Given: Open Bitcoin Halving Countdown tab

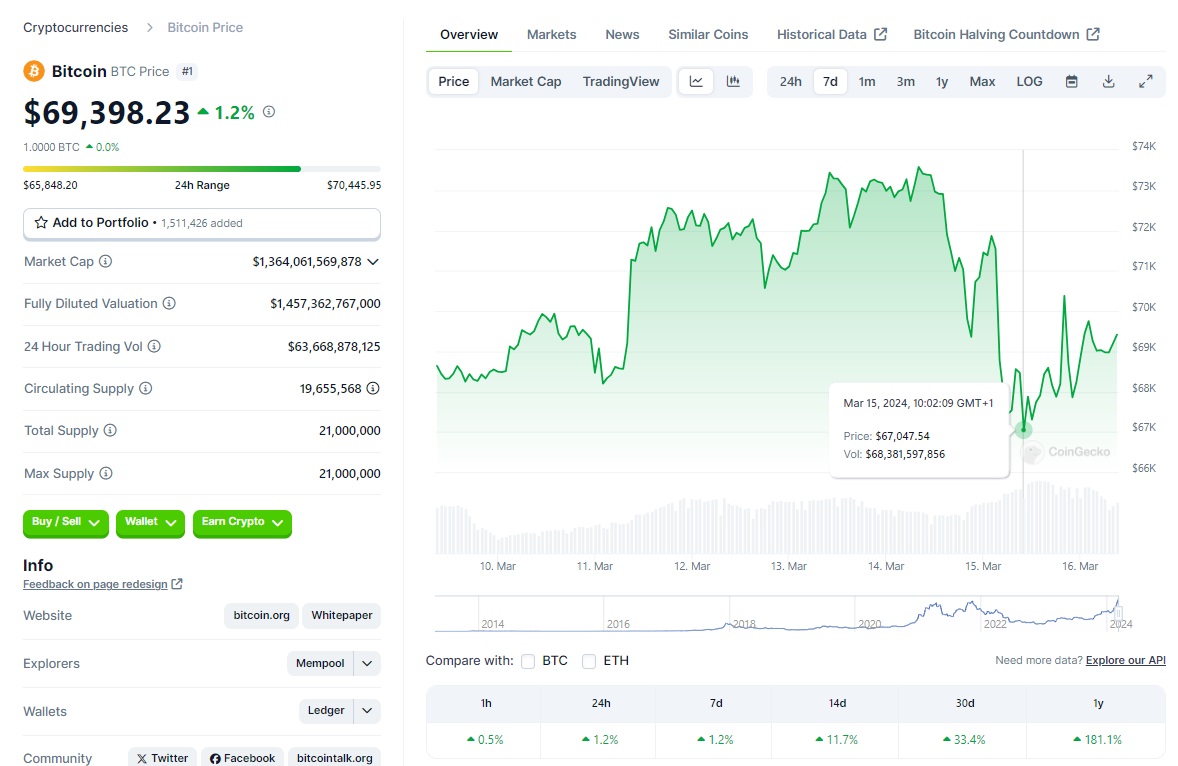Looking at the screenshot, I should (x=1006, y=35).
